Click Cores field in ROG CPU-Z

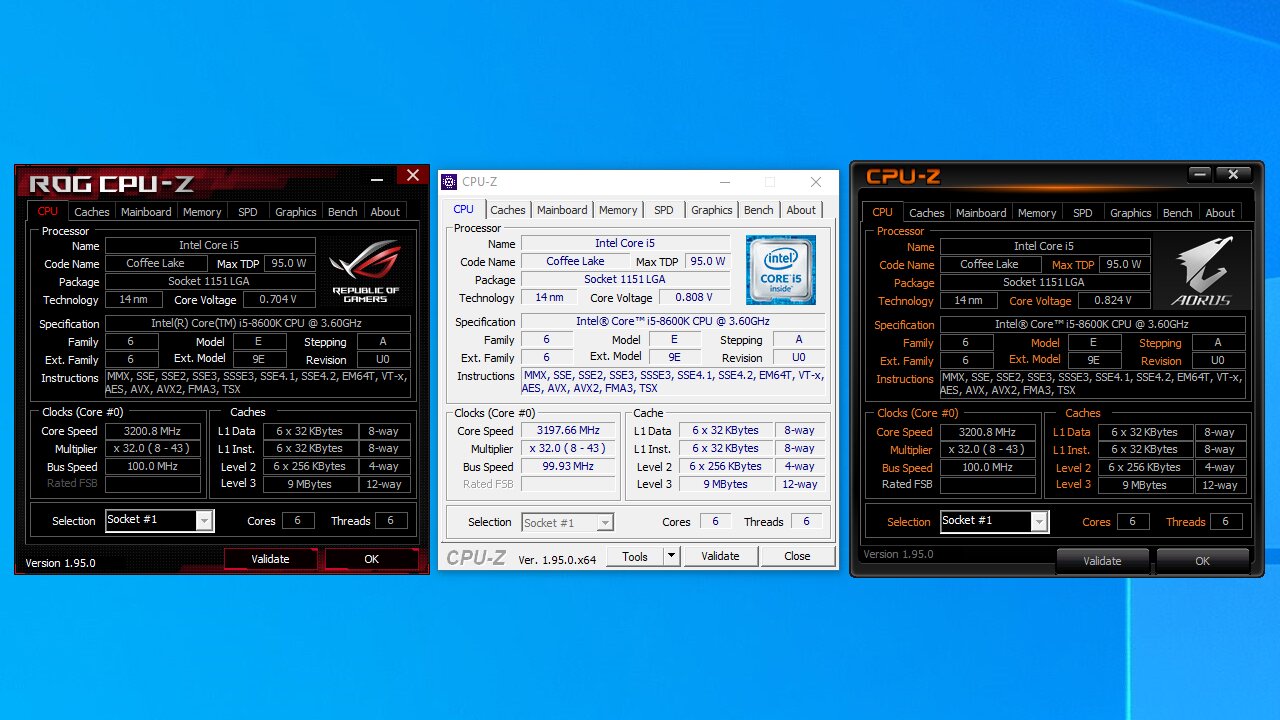(x=298, y=521)
